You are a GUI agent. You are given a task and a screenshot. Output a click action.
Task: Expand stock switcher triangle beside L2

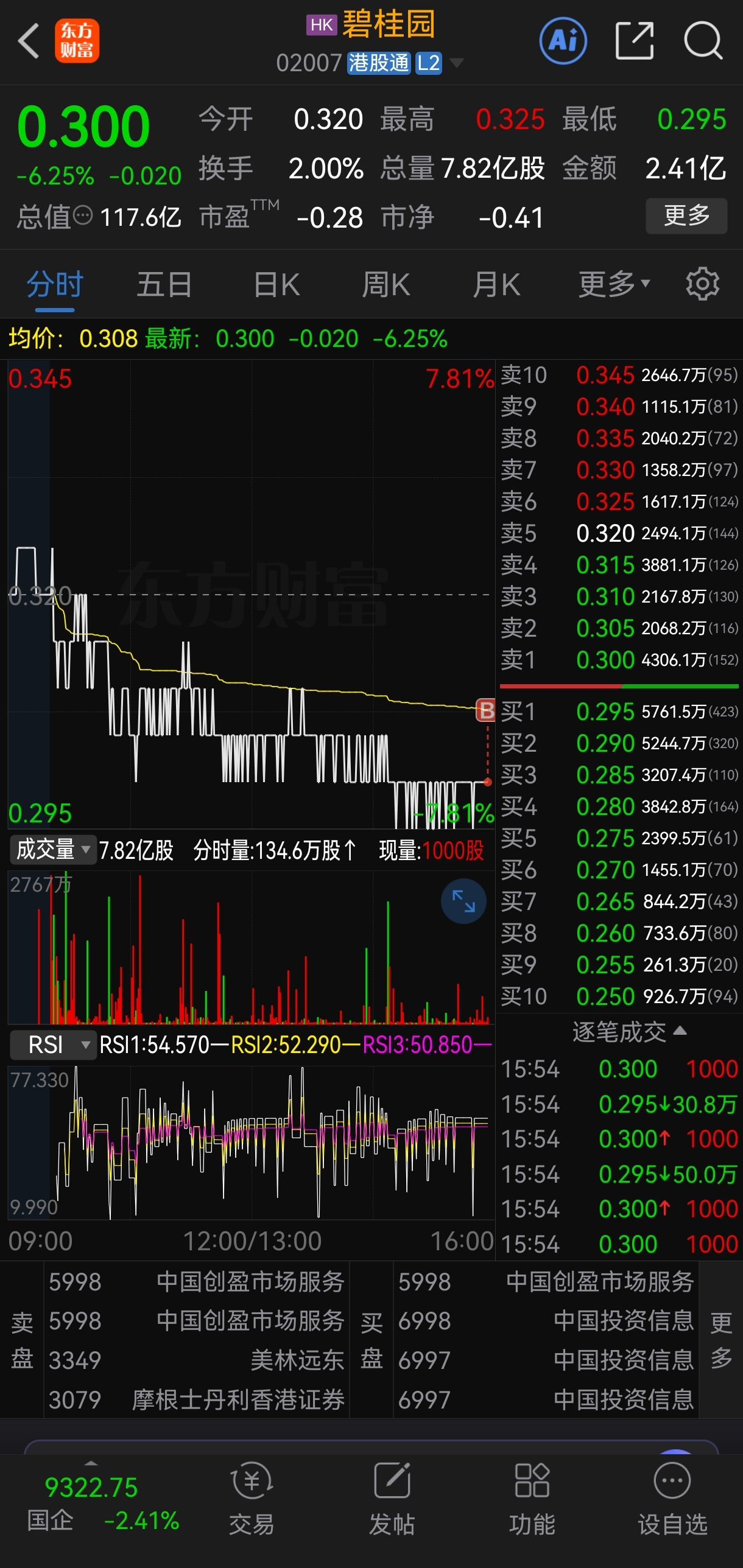pos(456,63)
